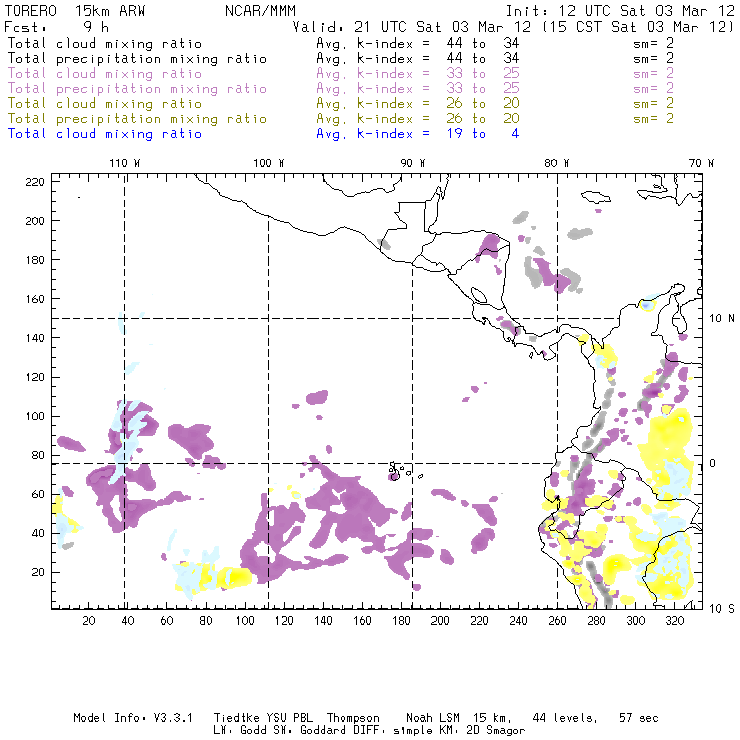Click the y-axis tick label "220"
The image size is (740, 740).
point(35,182)
